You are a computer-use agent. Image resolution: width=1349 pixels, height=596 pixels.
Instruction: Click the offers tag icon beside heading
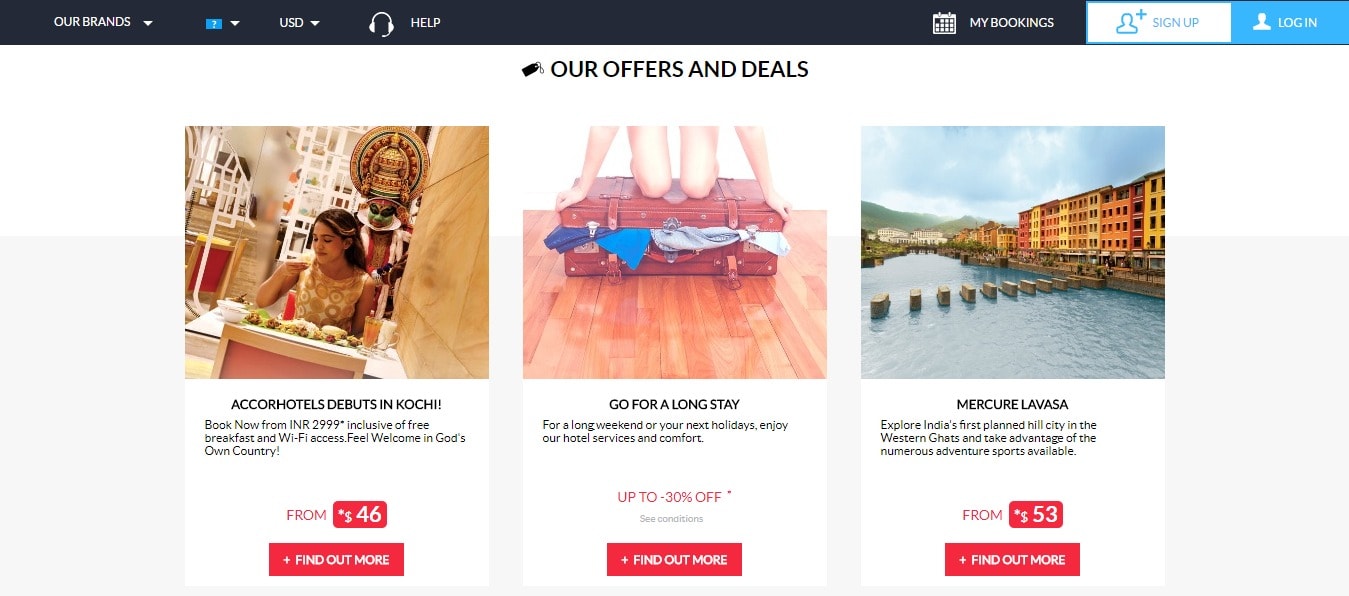[533, 70]
